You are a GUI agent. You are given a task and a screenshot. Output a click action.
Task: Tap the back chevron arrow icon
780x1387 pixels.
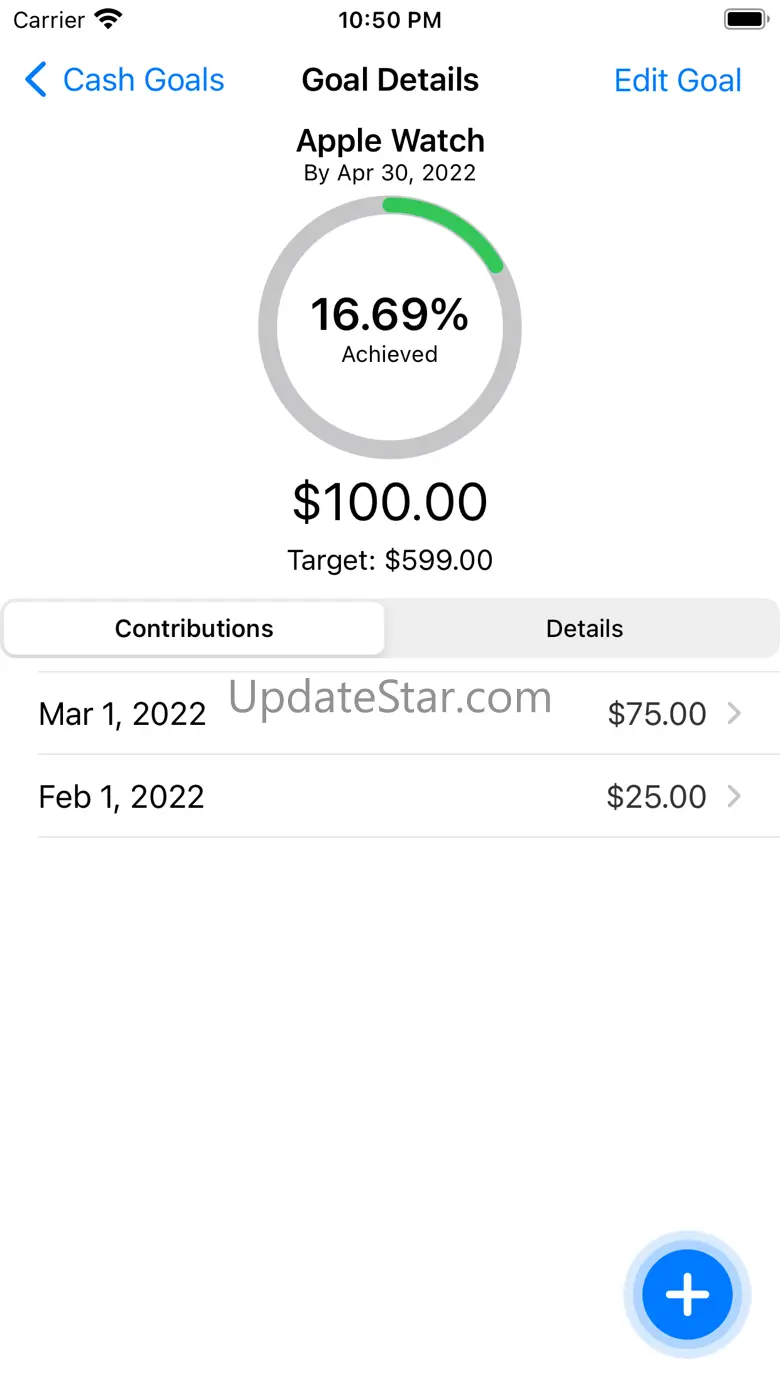pos(36,80)
